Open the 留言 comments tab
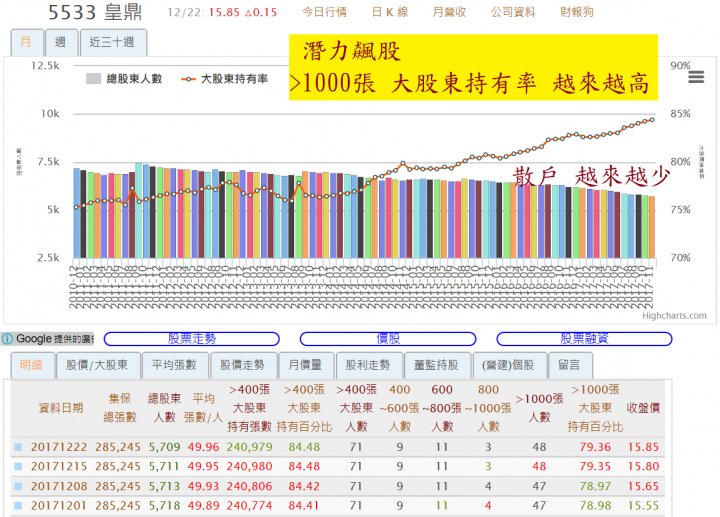Viewport: 720px width, 517px height. coord(569,365)
